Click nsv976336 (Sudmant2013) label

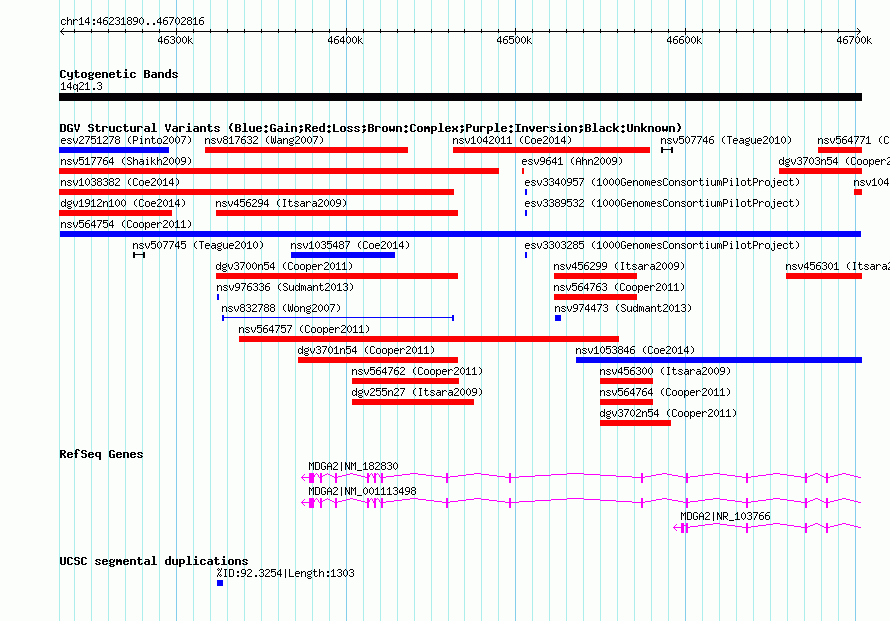point(285,287)
